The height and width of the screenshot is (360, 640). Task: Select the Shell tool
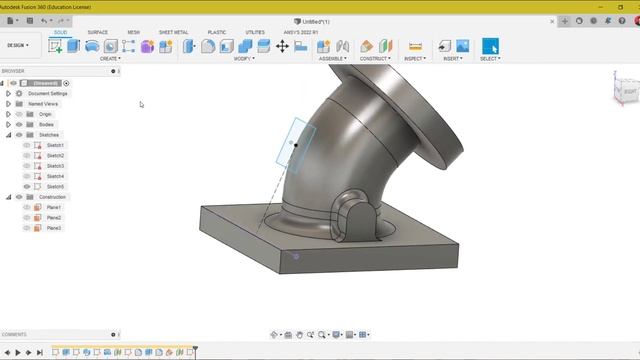coord(226,46)
